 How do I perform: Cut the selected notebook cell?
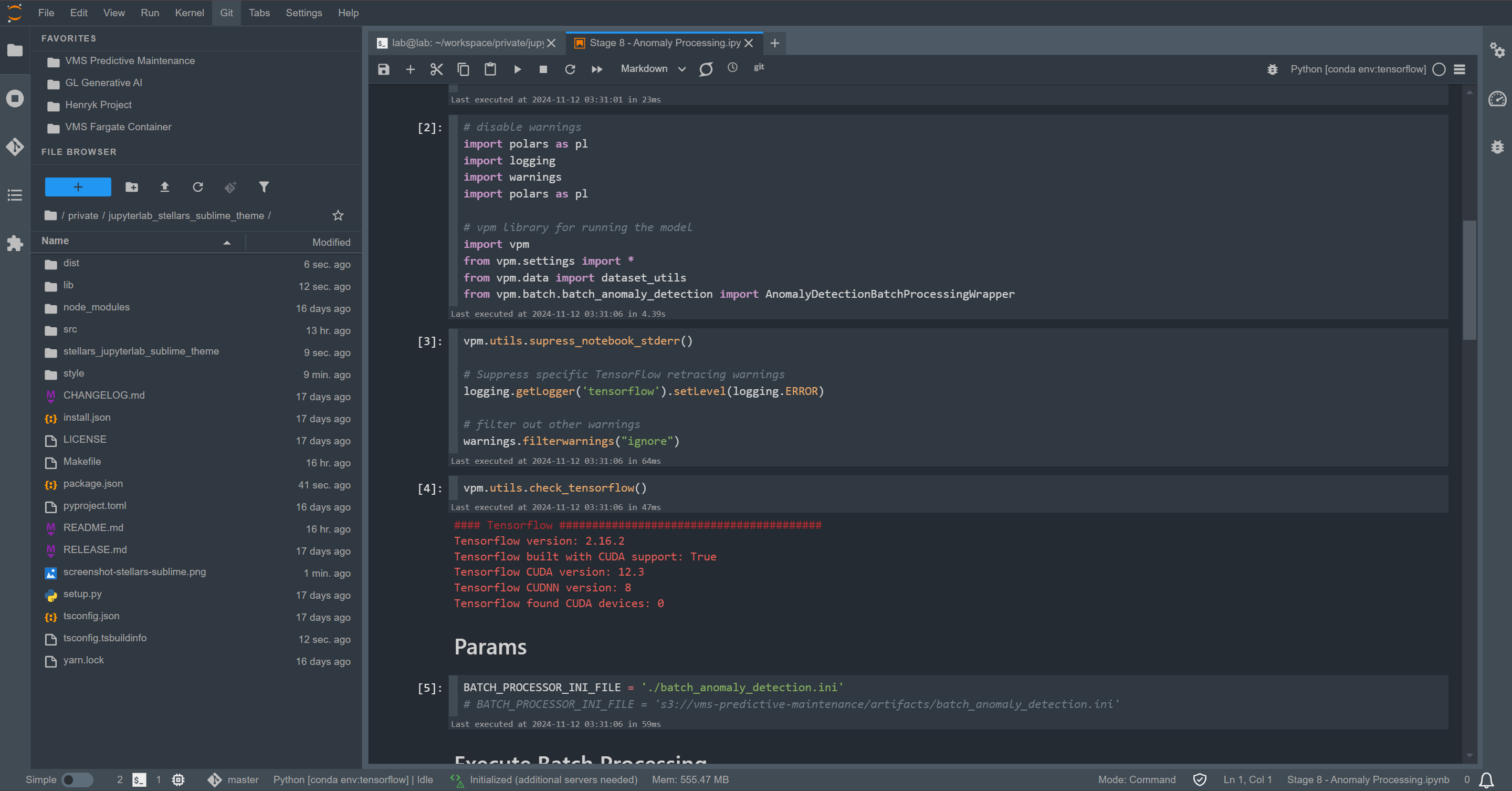[x=436, y=69]
